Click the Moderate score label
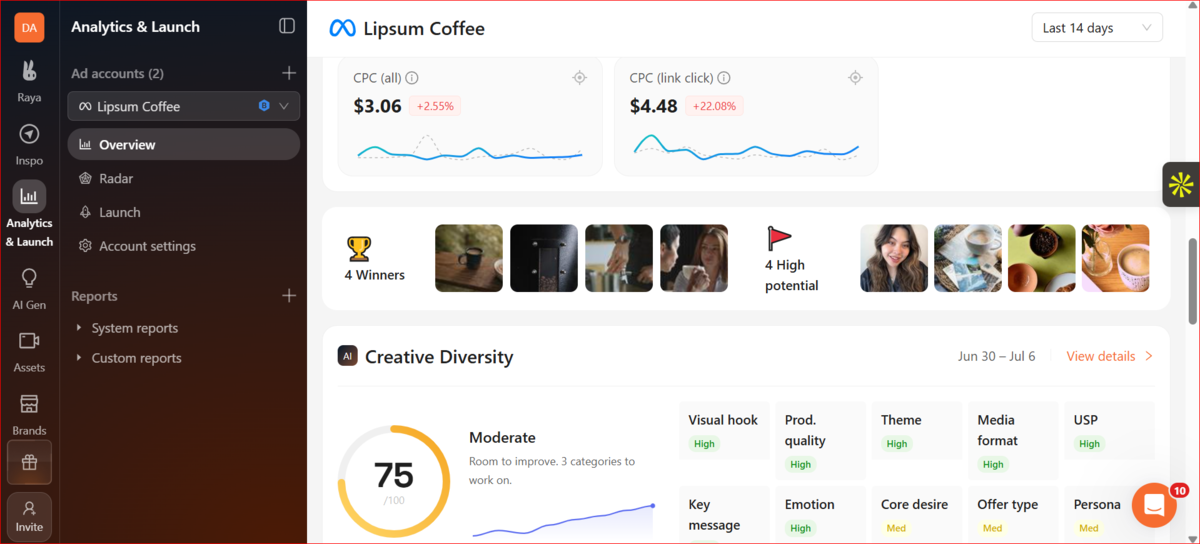The width and height of the screenshot is (1200, 544). tap(502, 438)
